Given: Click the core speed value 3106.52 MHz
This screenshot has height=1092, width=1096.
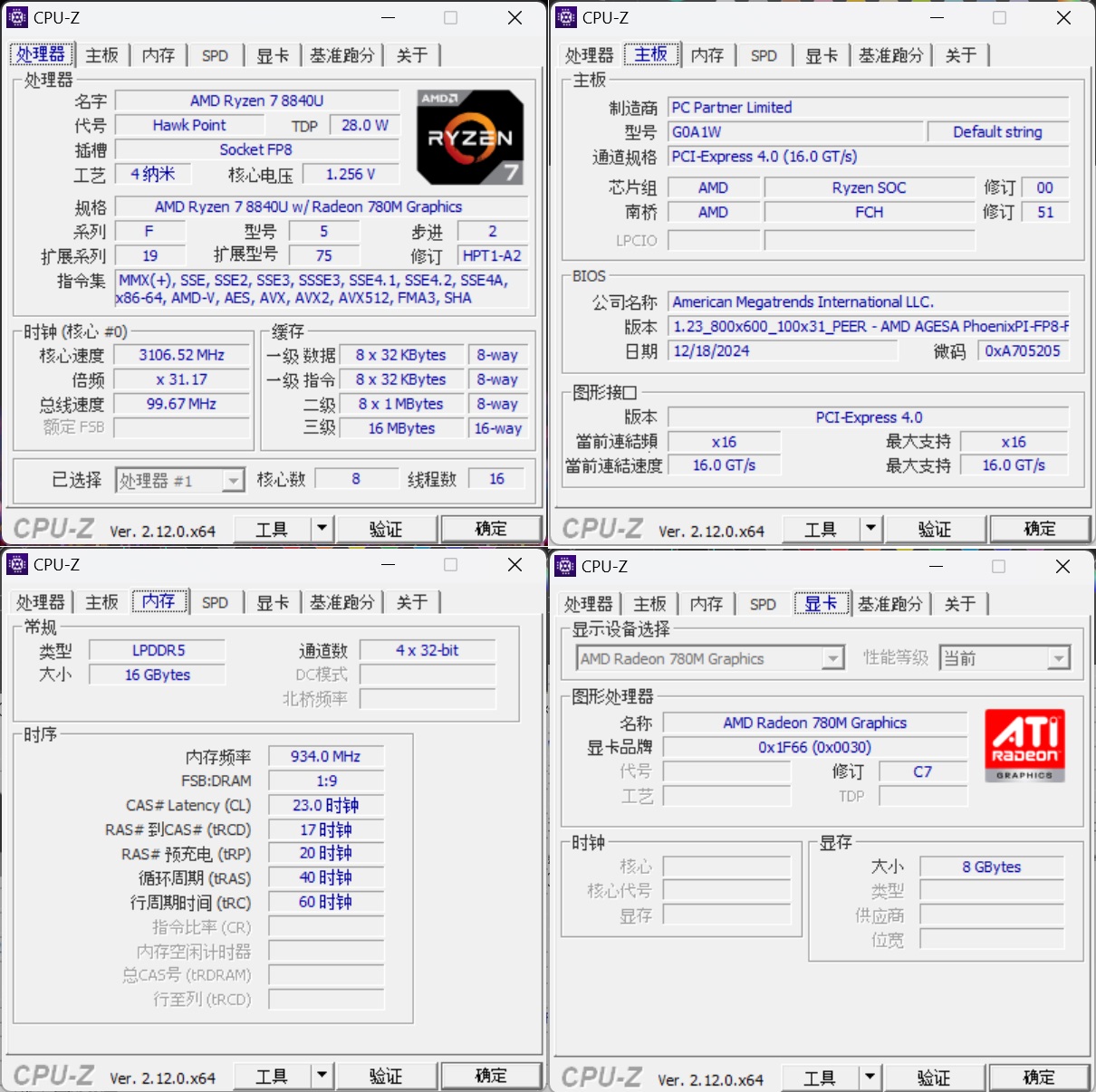Looking at the screenshot, I should 181,355.
